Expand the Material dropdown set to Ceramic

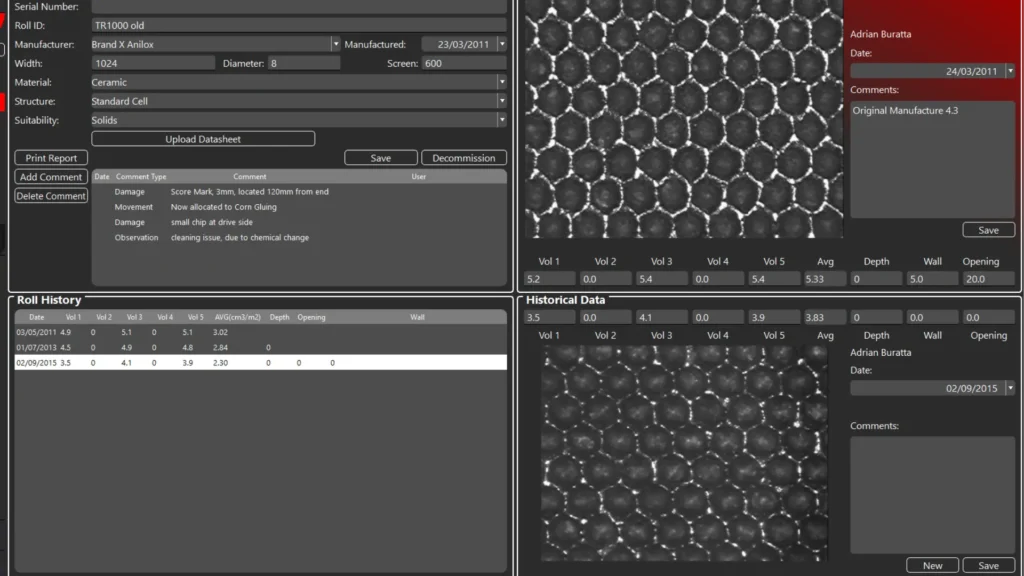point(501,82)
